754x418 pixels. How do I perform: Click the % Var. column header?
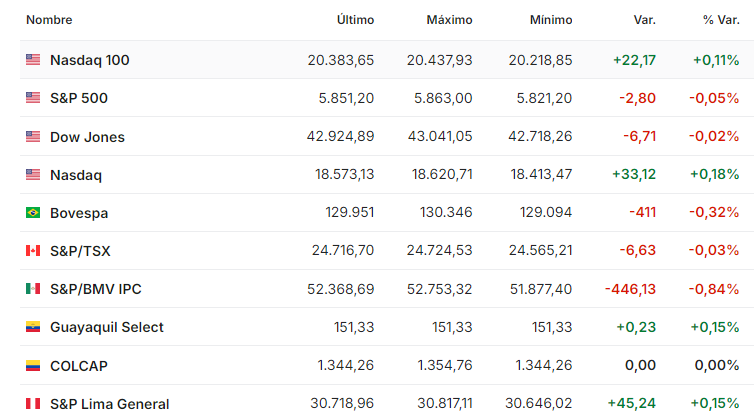coord(721,20)
